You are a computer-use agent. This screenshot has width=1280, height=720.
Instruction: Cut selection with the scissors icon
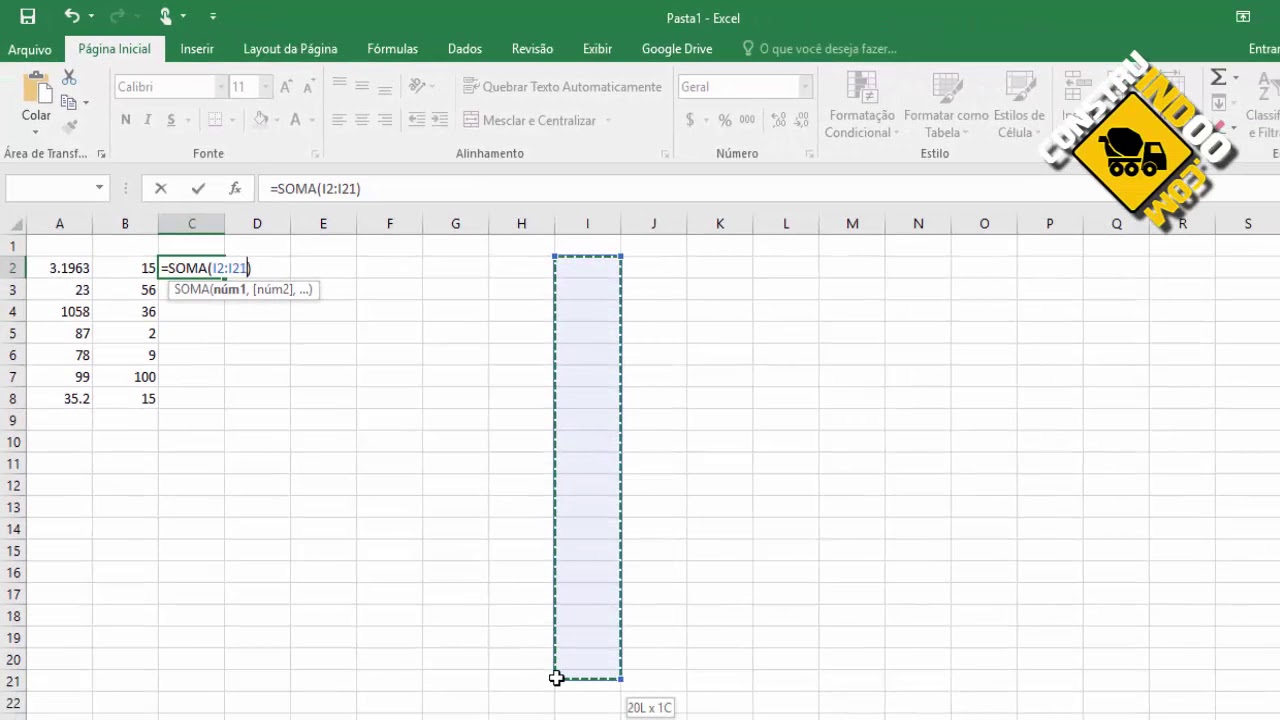tap(69, 78)
